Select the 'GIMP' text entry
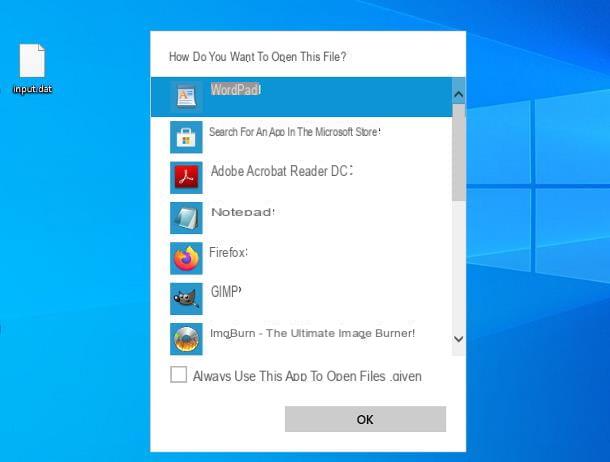Screen dimensions: 610x462 [x=226, y=292]
